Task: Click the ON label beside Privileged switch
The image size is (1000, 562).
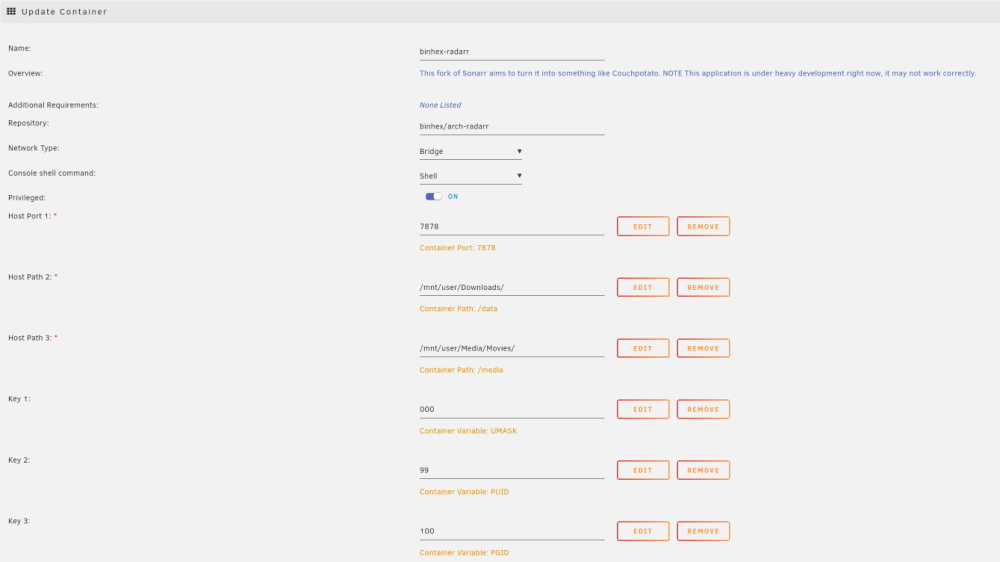Action: tap(453, 196)
